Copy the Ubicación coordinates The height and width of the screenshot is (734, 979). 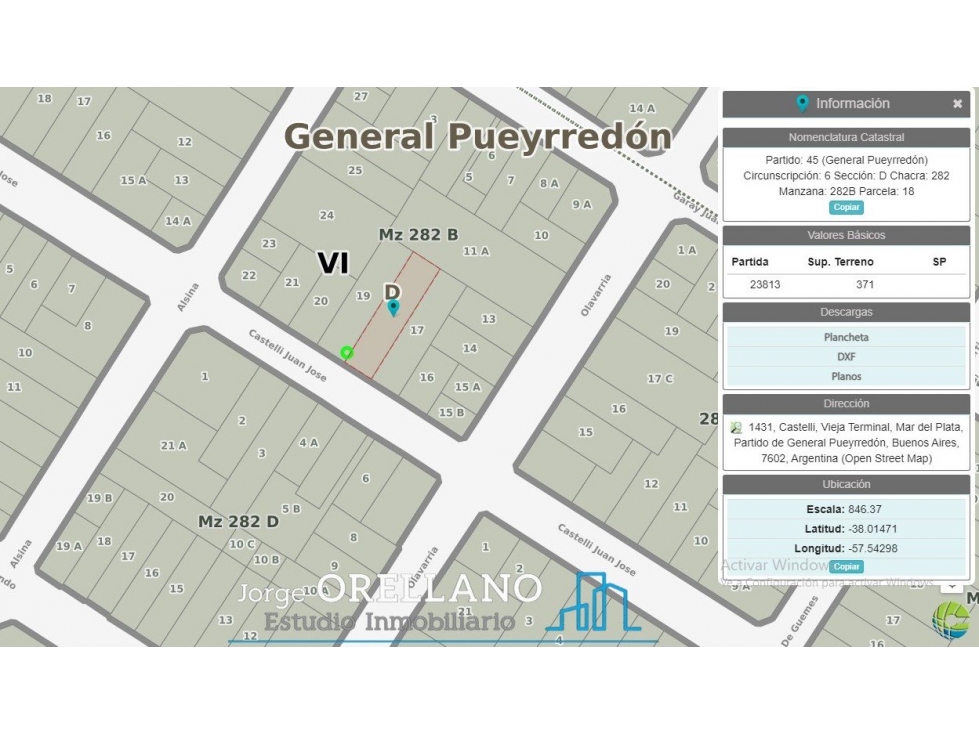click(x=846, y=567)
